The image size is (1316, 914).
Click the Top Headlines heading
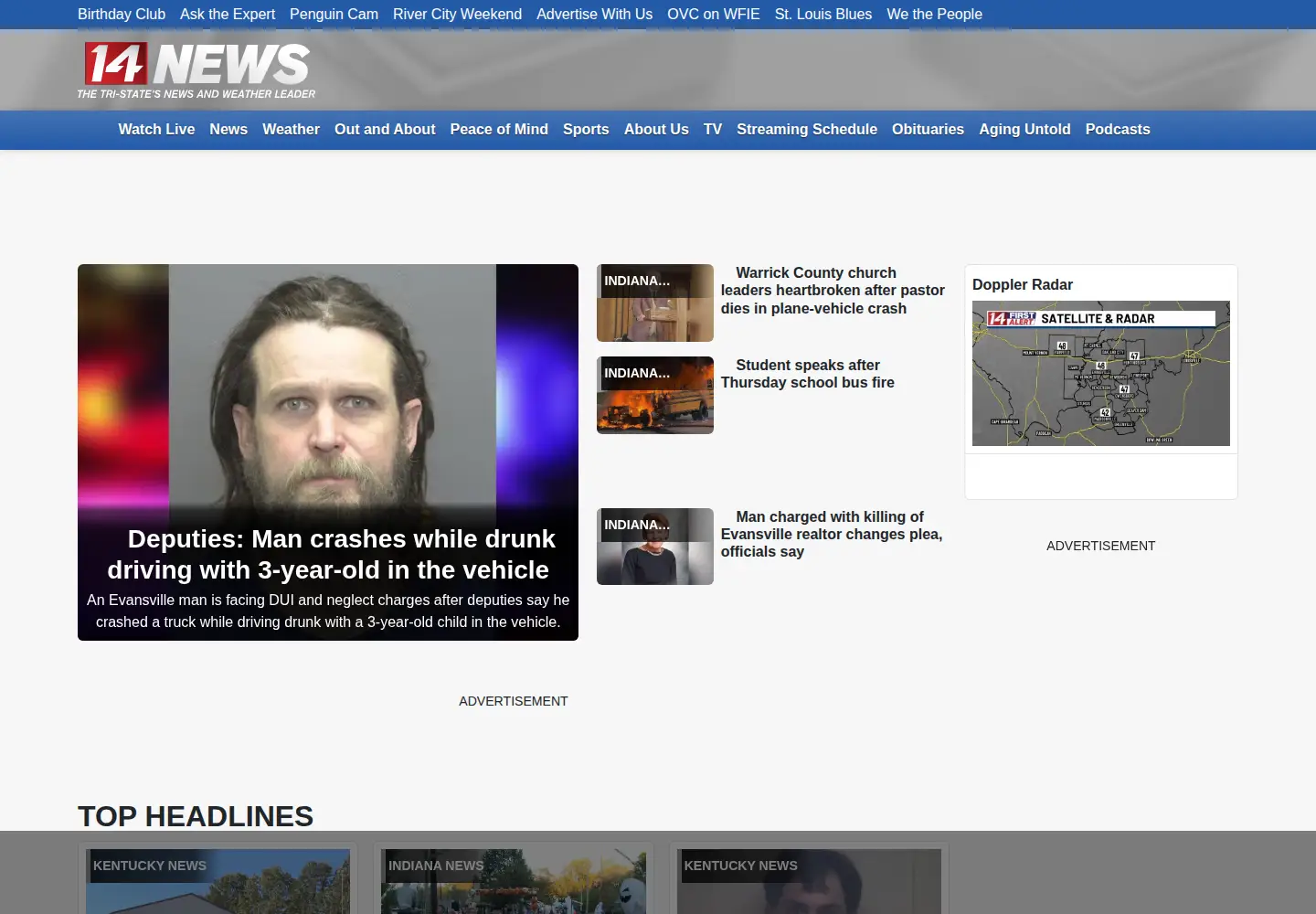196,816
